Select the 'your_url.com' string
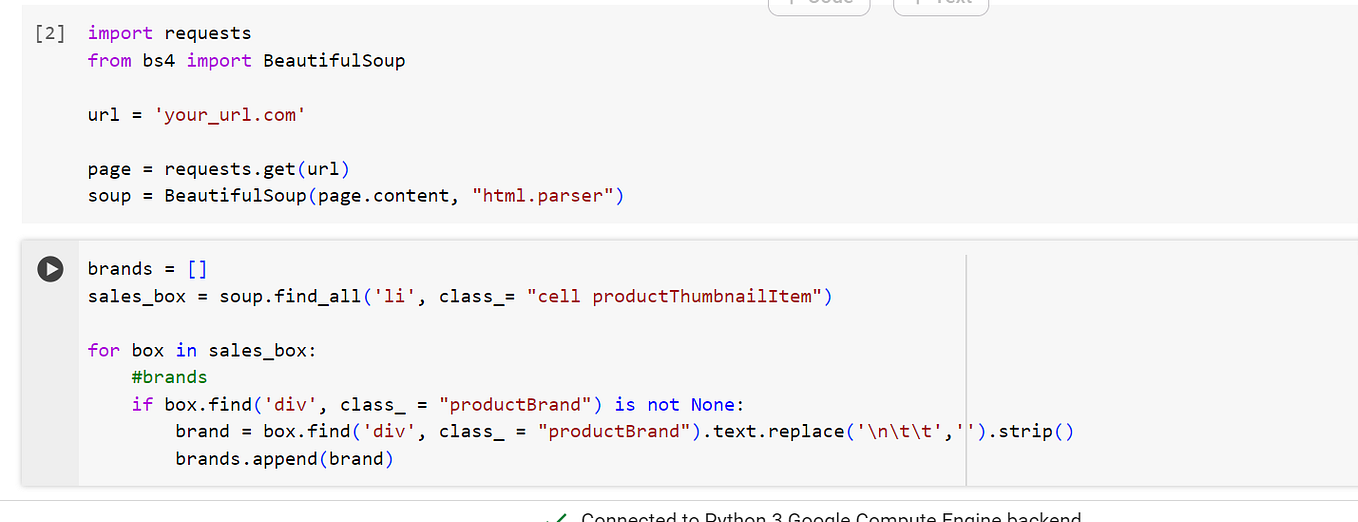The width and height of the screenshot is (1358, 522). (230, 115)
